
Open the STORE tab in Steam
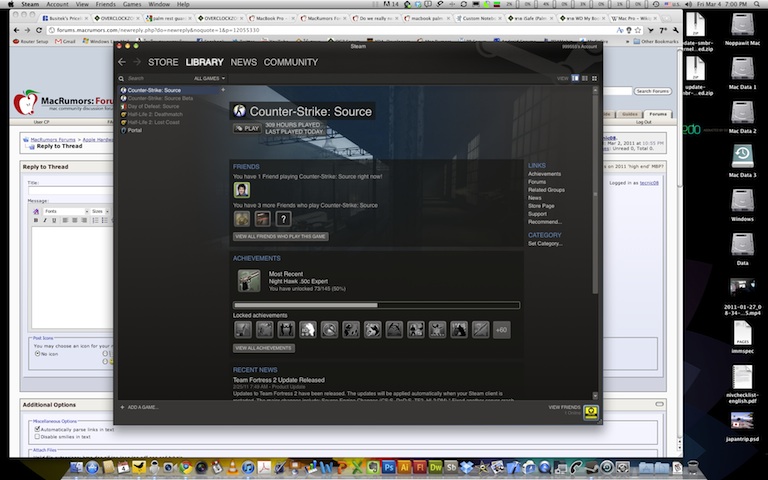163,62
